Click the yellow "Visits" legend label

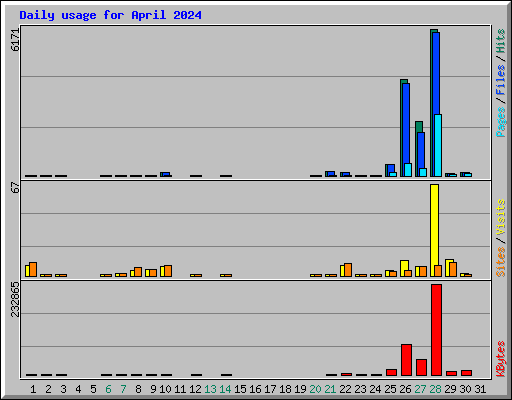501,217
